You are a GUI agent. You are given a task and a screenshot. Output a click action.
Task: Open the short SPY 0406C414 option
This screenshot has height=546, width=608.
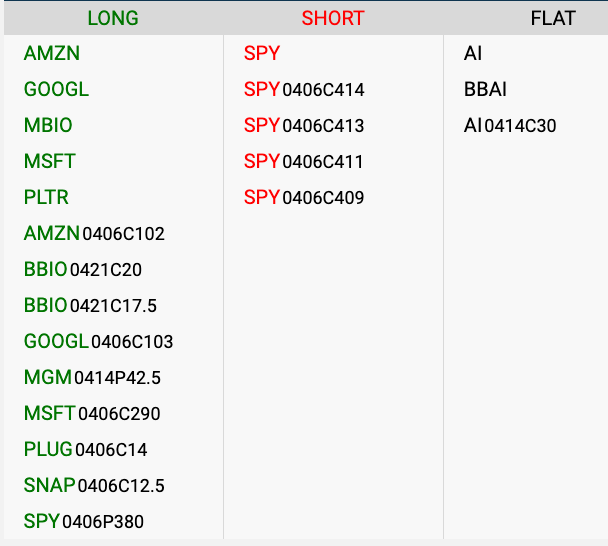(x=304, y=90)
